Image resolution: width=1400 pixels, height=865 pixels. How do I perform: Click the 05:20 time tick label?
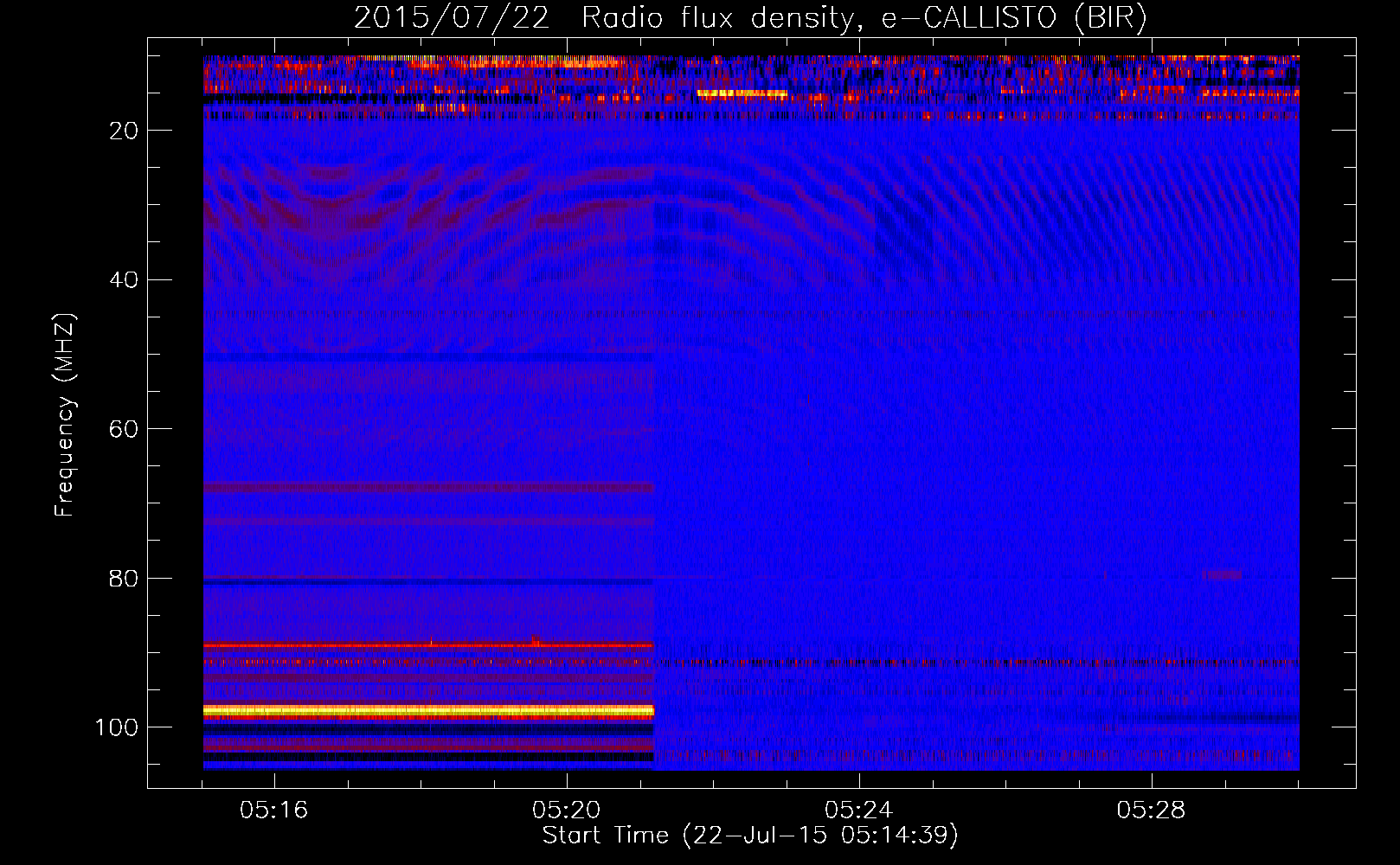click(566, 811)
